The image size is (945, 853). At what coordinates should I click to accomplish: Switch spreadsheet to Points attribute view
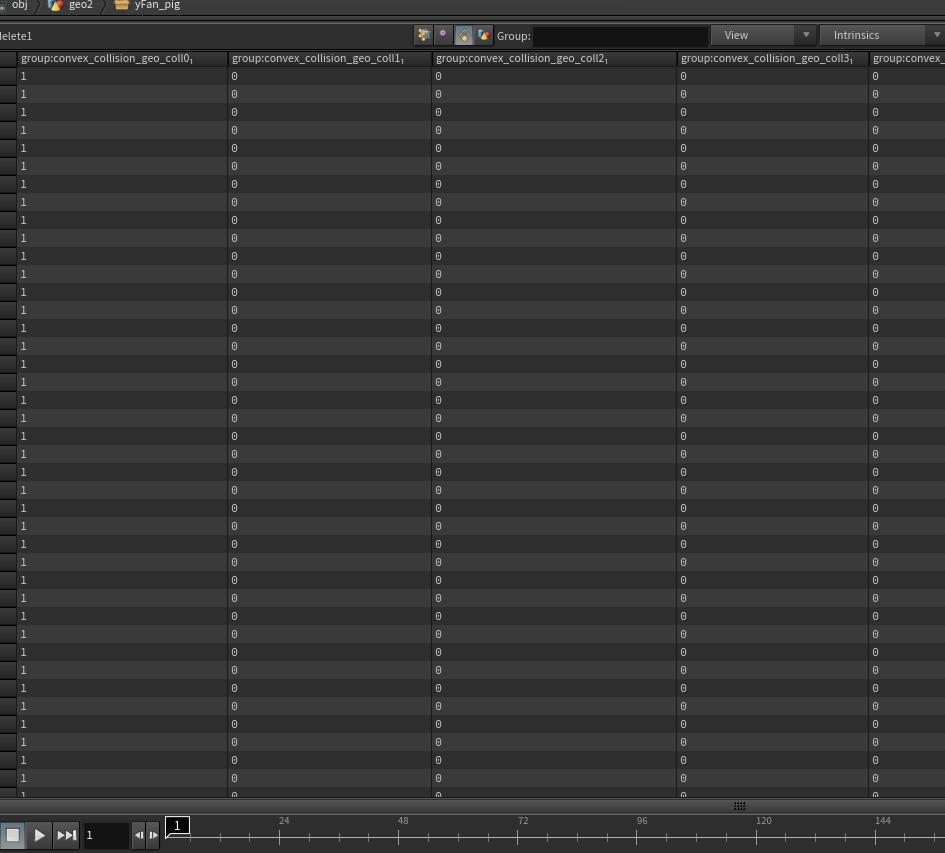point(424,36)
